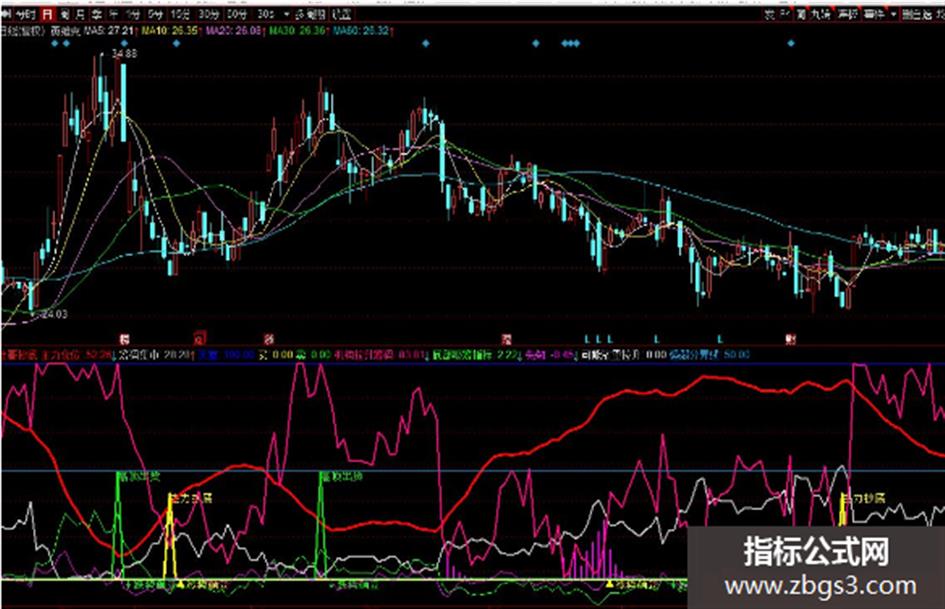This screenshot has height=609, width=945.
Task: Click the first icon in the period toolbar
Action: (5, 14)
